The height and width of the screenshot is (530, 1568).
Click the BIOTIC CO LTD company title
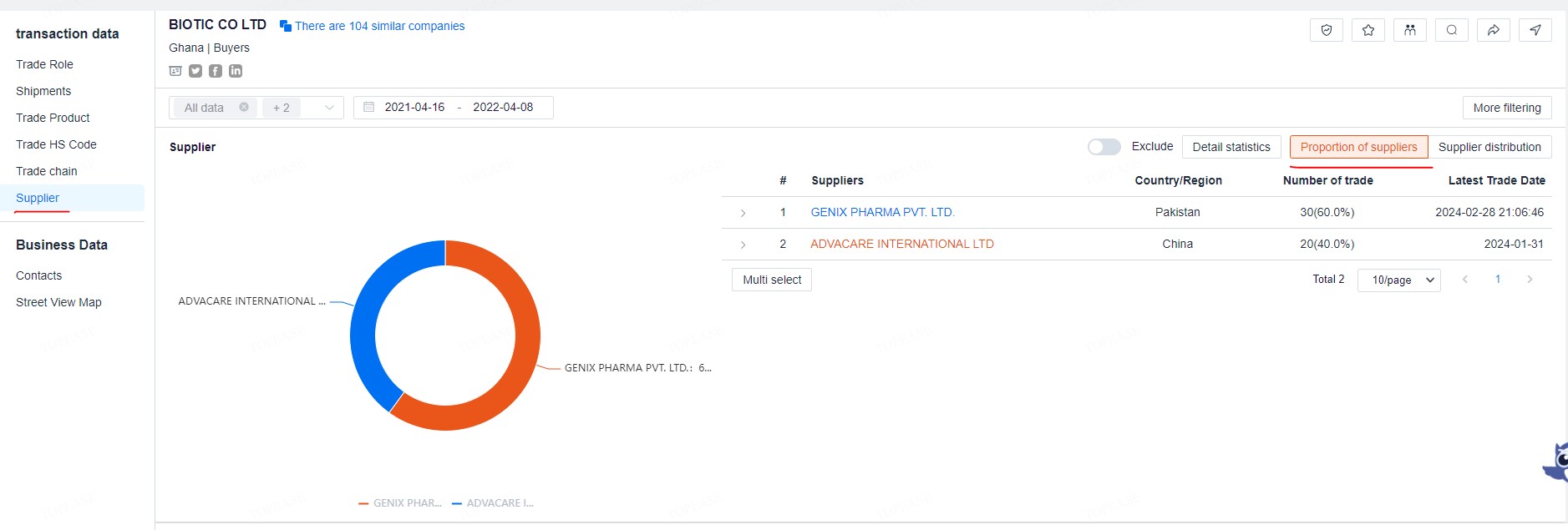[217, 25]
